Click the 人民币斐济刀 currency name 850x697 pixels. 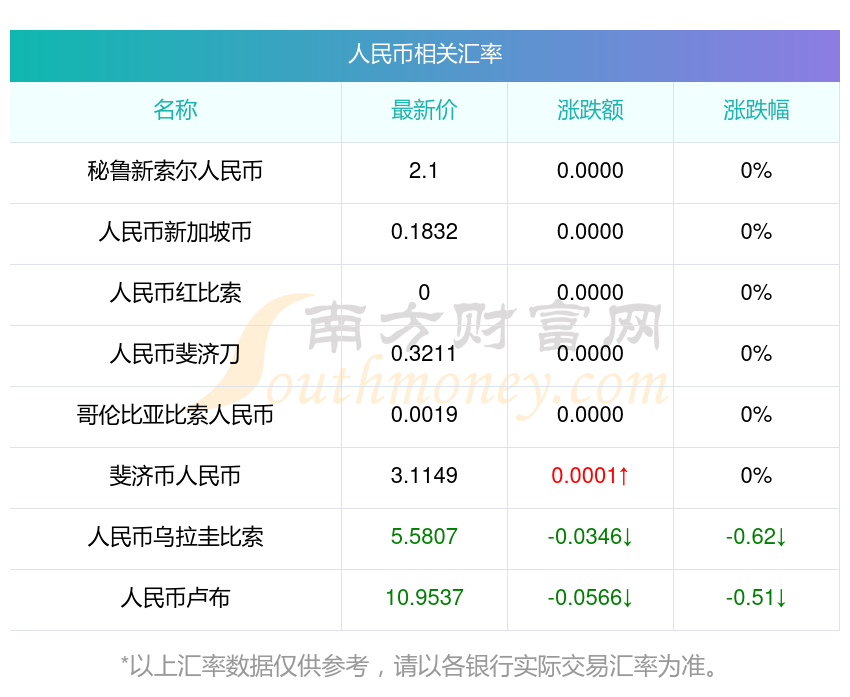click(x=175, y=354)
